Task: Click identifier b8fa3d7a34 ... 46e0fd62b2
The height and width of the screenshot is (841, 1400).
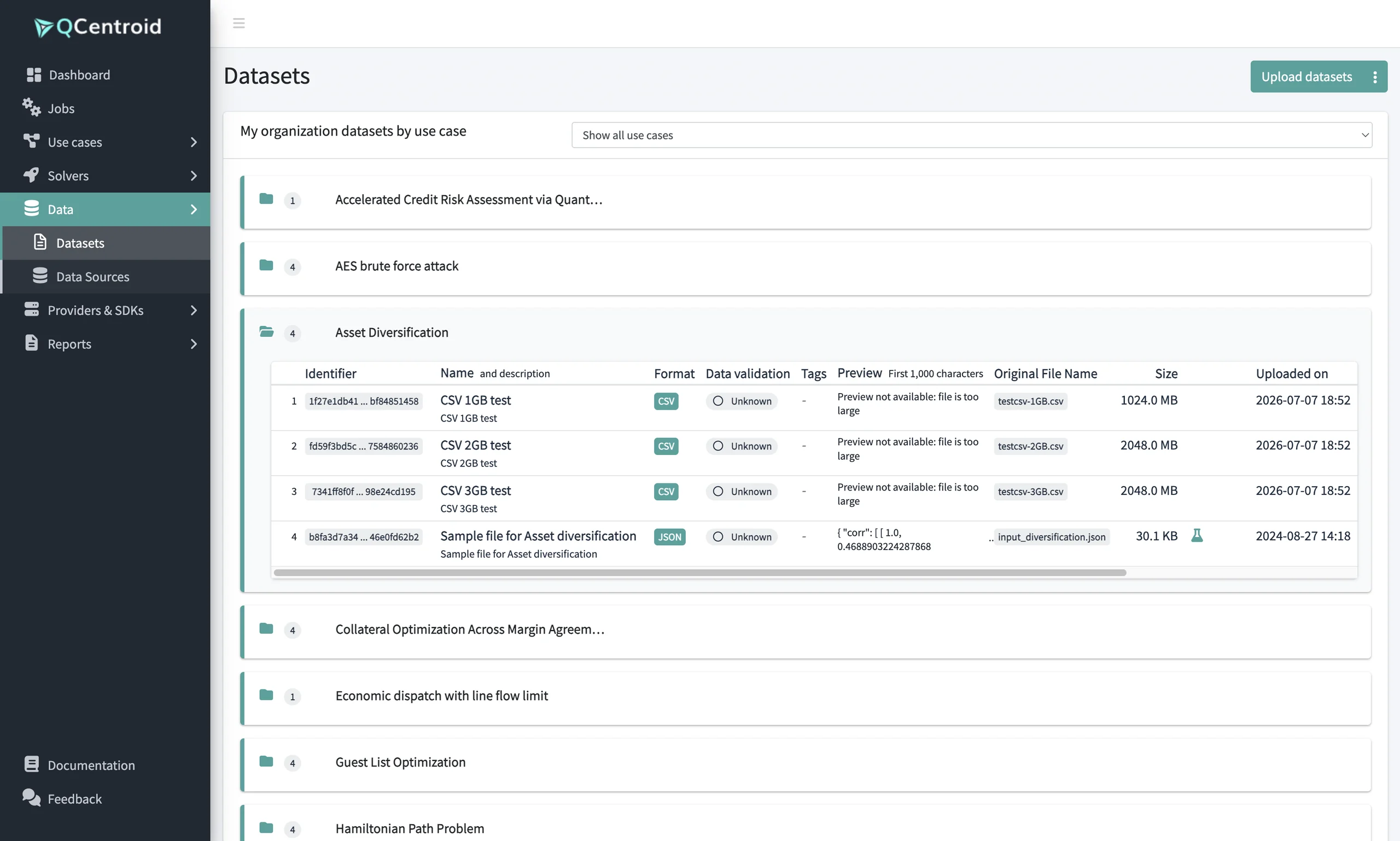Action: tap(363, 536)
